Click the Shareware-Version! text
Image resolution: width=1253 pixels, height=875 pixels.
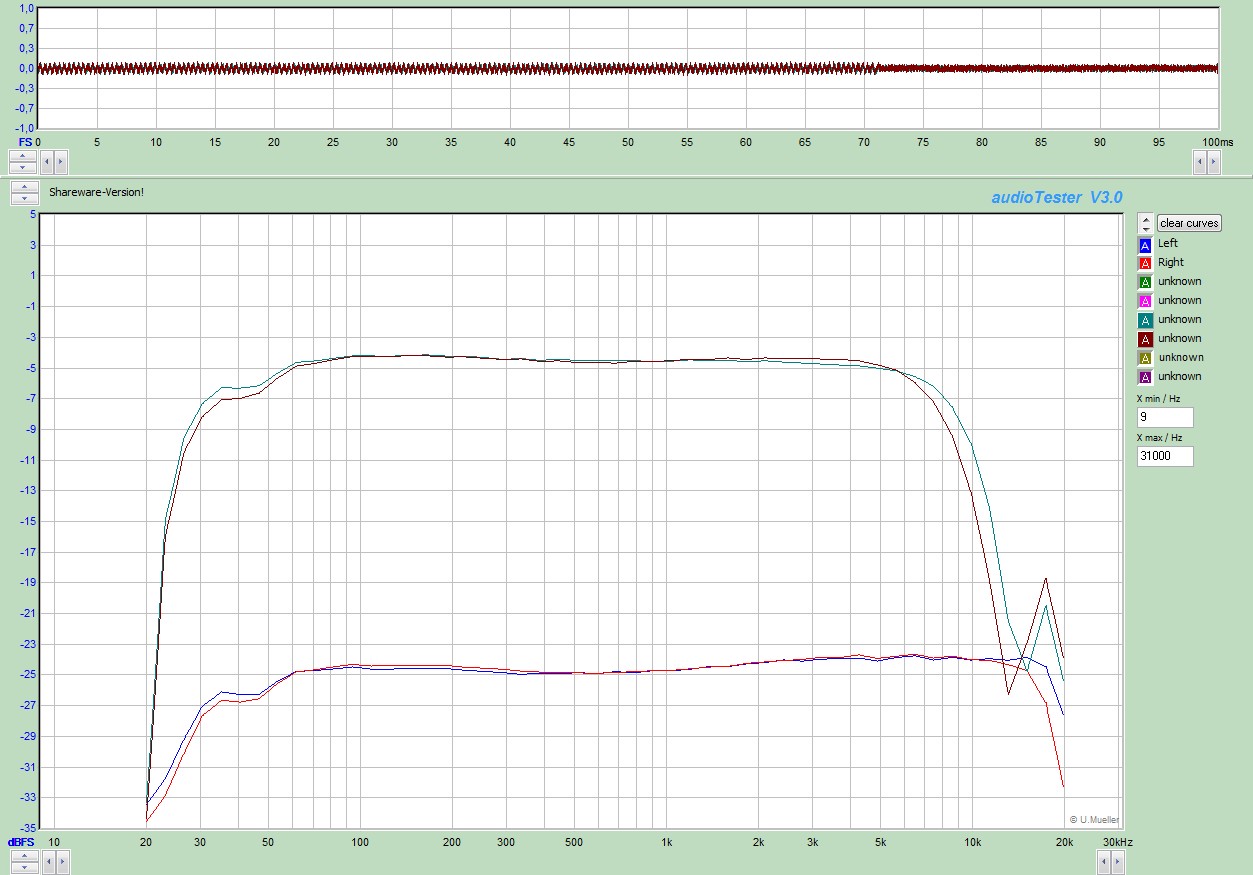[x=96, y=191]
